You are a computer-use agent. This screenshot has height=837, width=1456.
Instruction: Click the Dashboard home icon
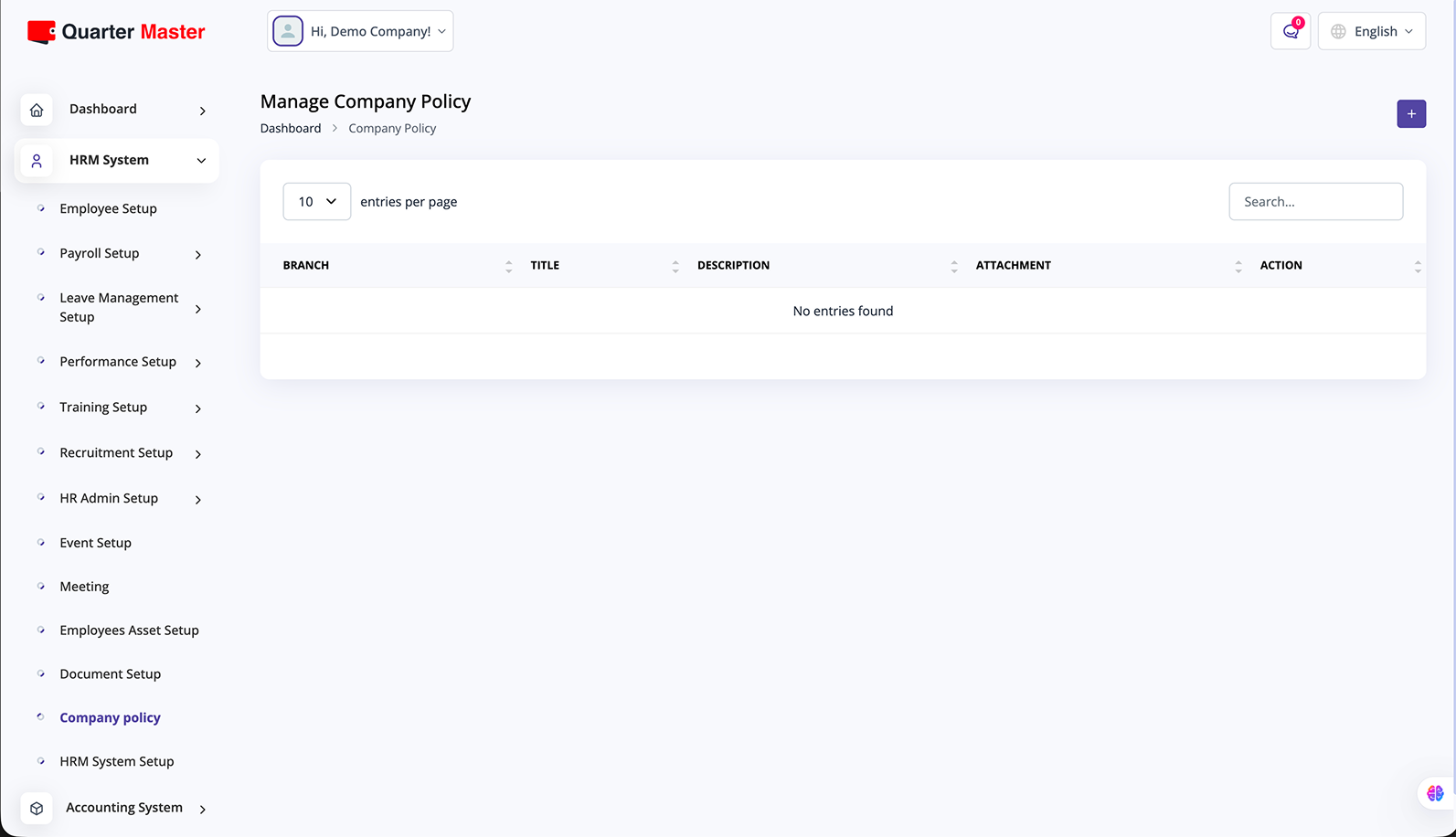[37, 110]
